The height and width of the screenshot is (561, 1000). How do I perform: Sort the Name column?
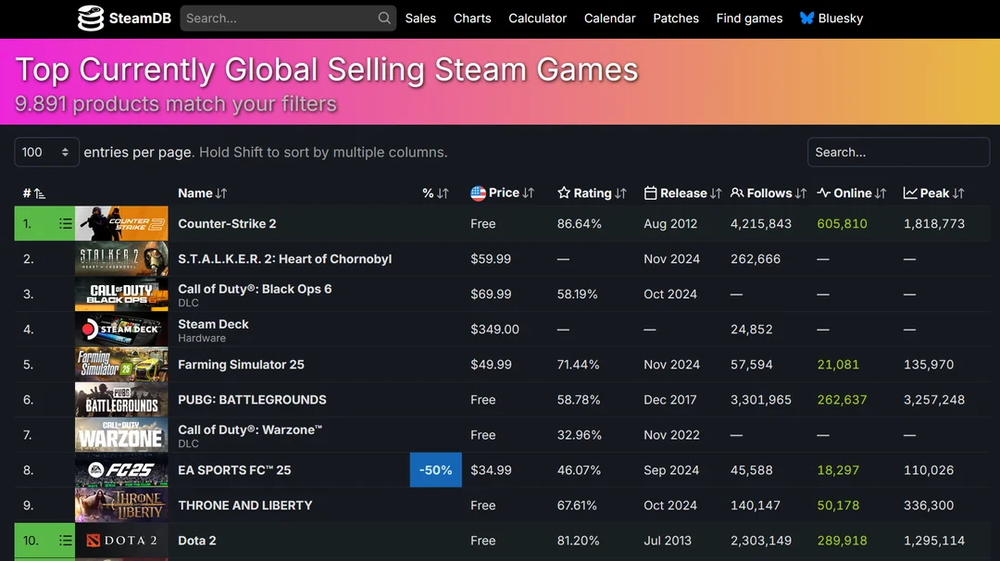(x=202, y=193)
